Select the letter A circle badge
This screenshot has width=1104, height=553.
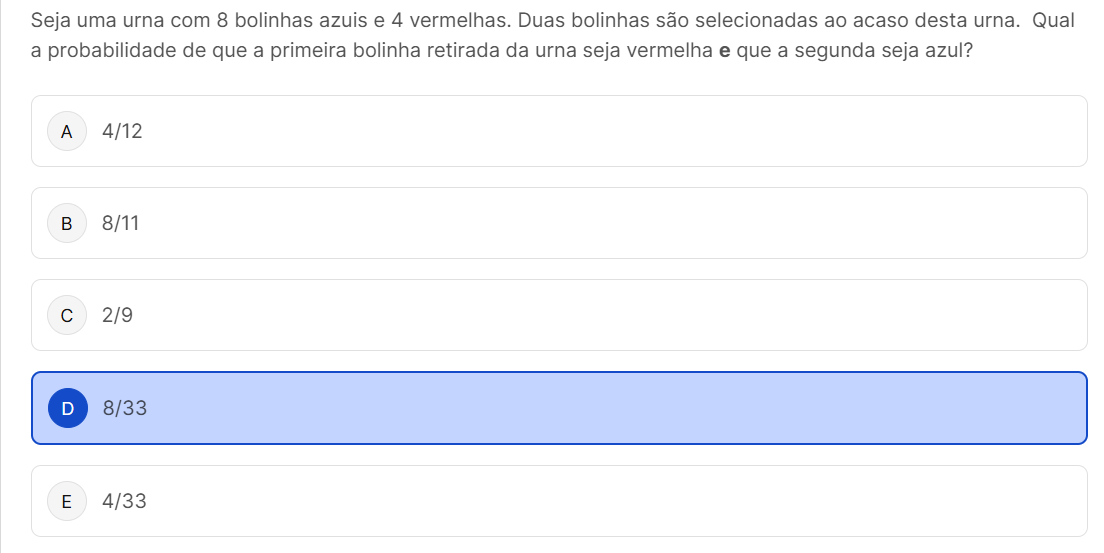(67, 131)
